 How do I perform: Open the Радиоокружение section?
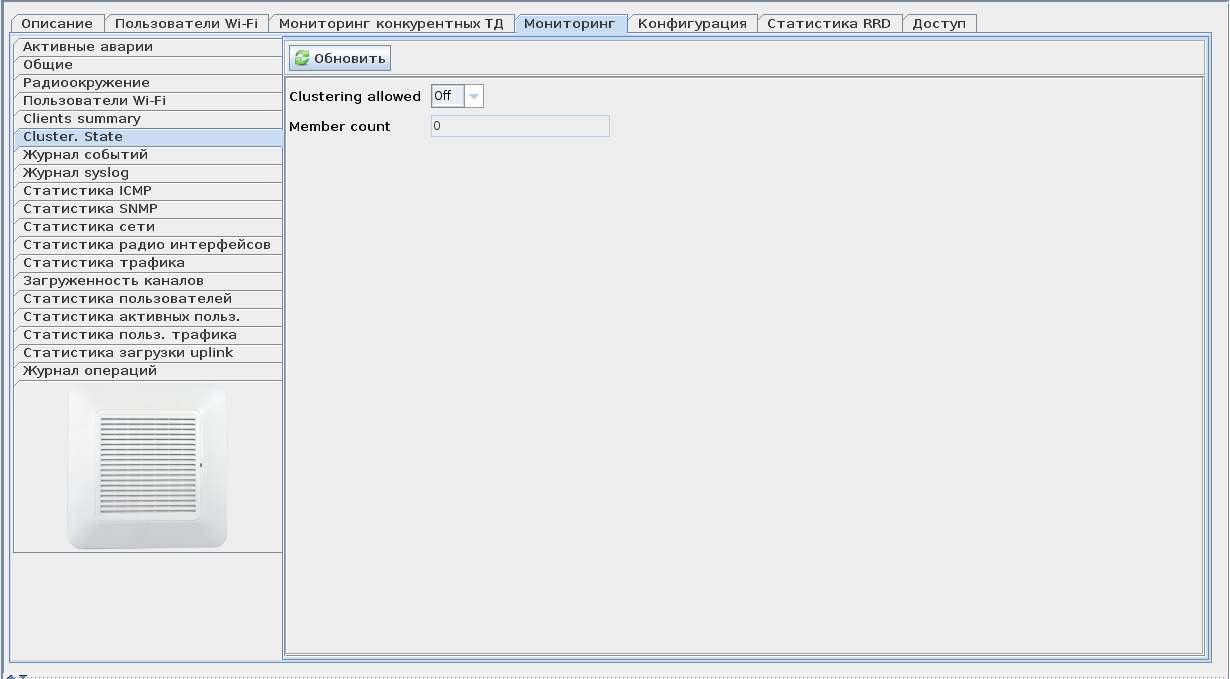point(148,83)
